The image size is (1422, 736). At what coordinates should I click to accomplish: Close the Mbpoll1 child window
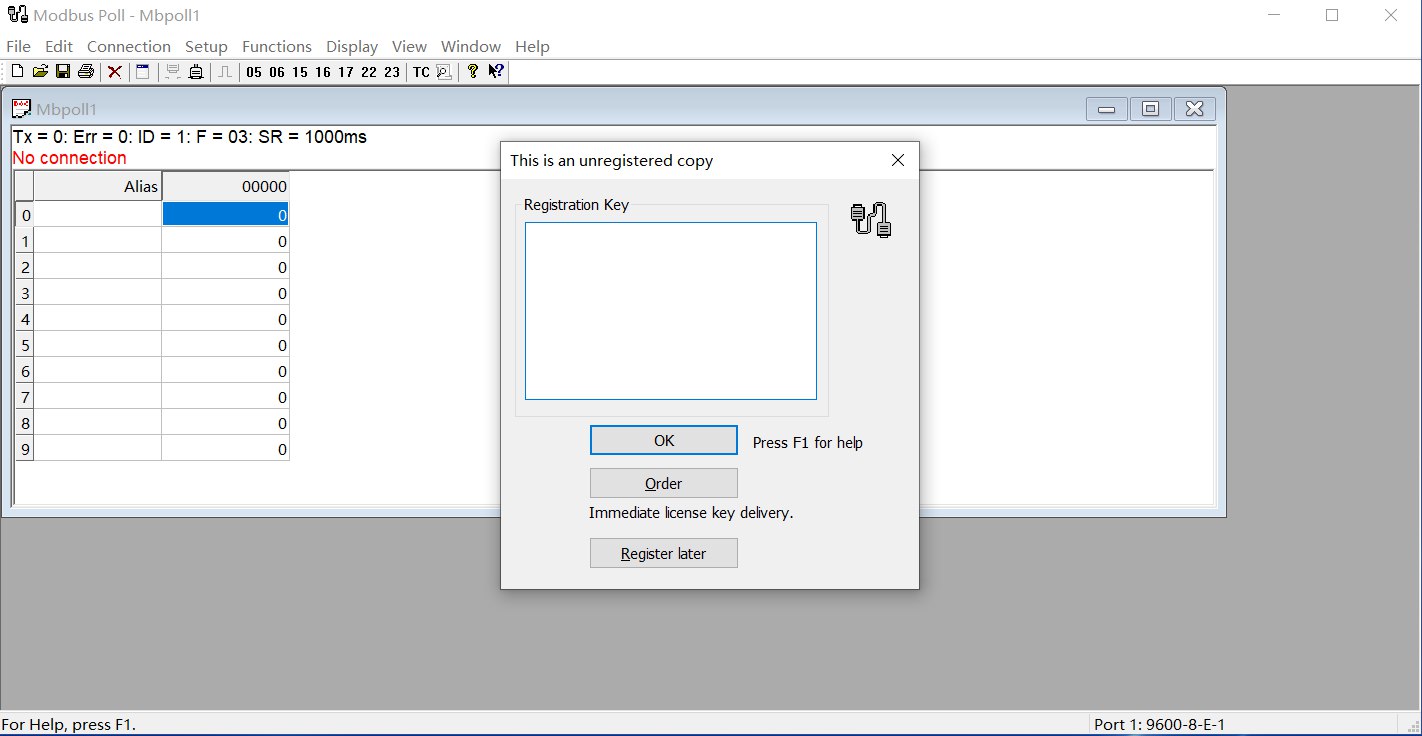(1195, 109)
